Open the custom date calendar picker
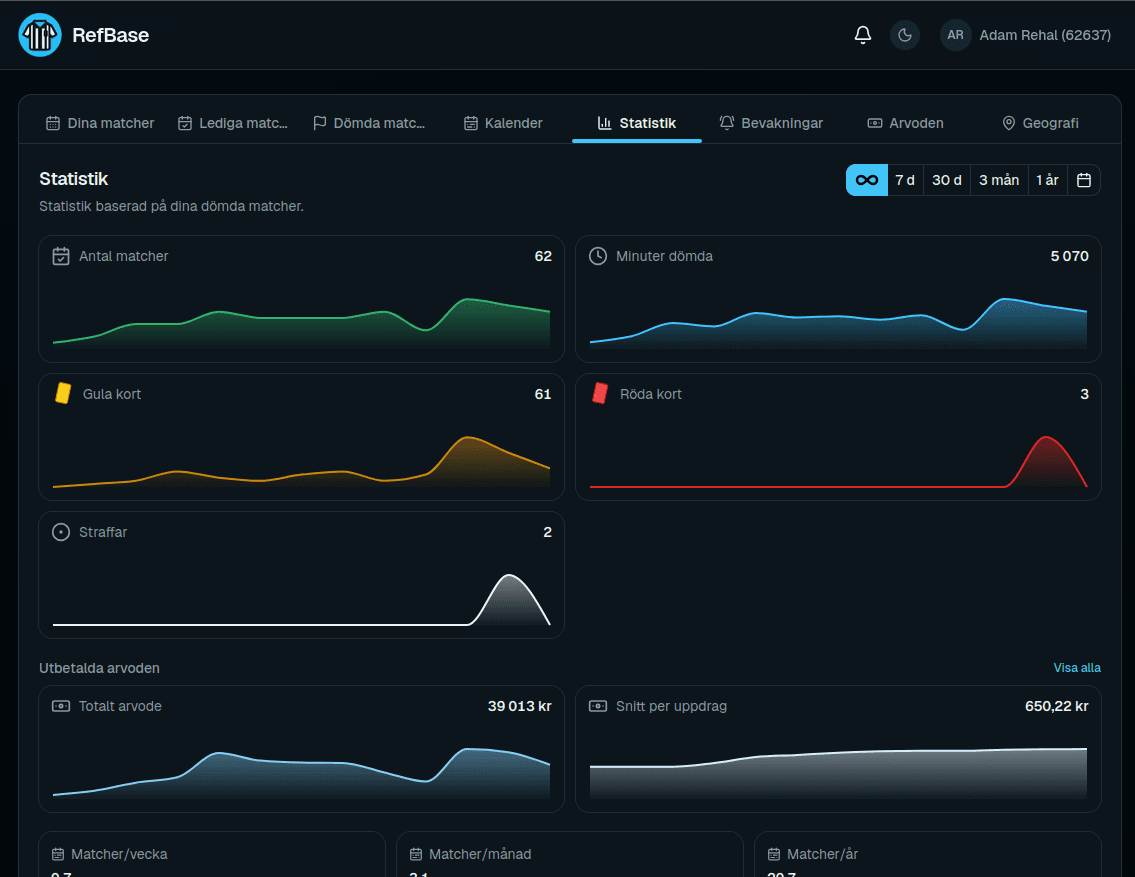 click(x=1083, y=180)
